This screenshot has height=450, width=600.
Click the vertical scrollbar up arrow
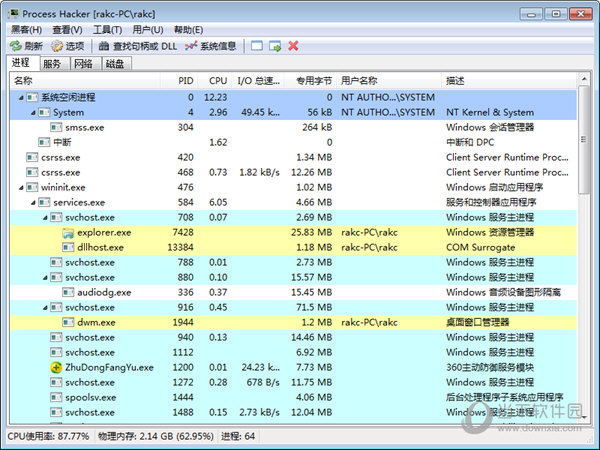point(584,79)
